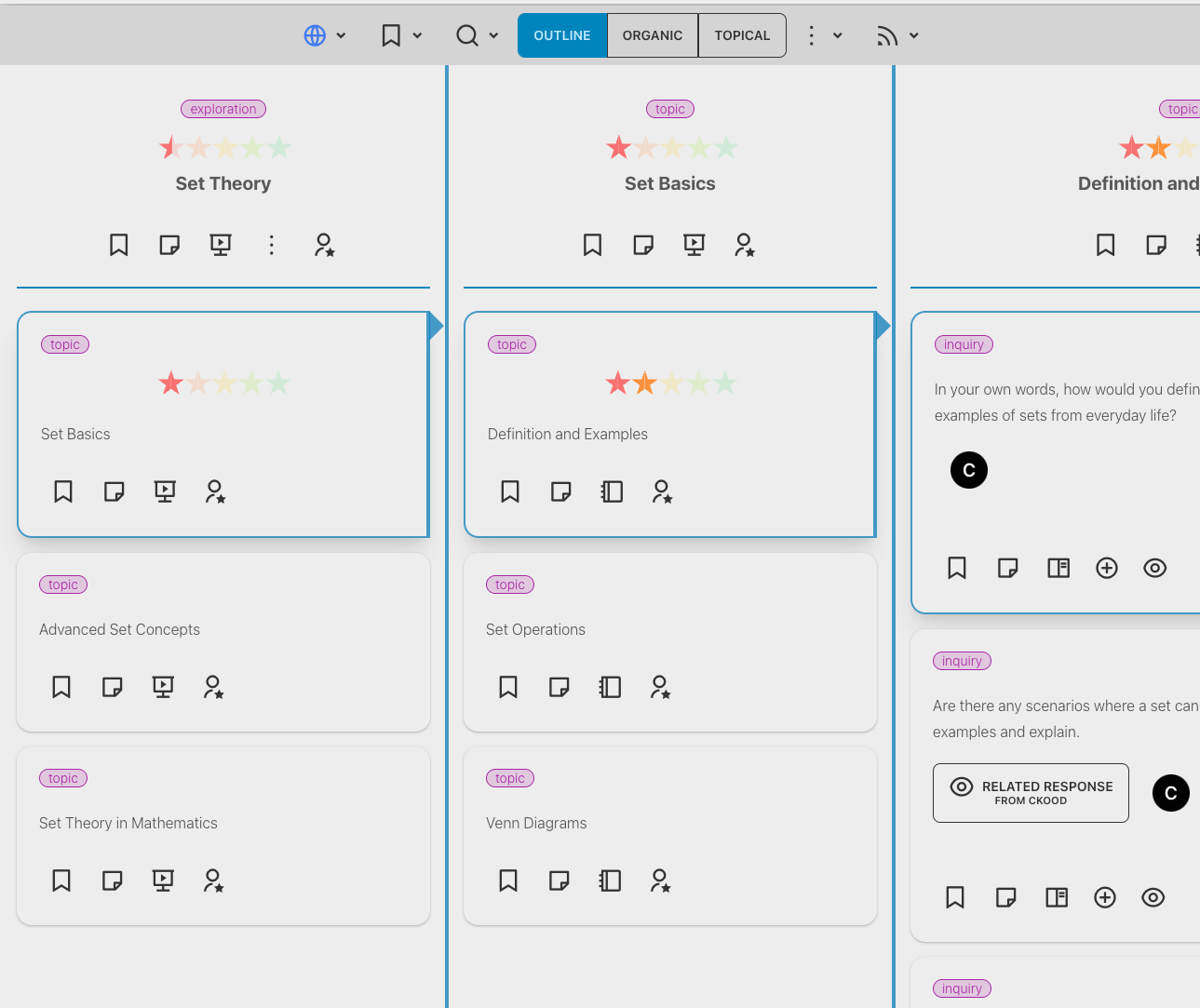Click the C avatar on the first inquiry
The height and width of the screenshot is (1008, 1200).
(x=968, y=470)
